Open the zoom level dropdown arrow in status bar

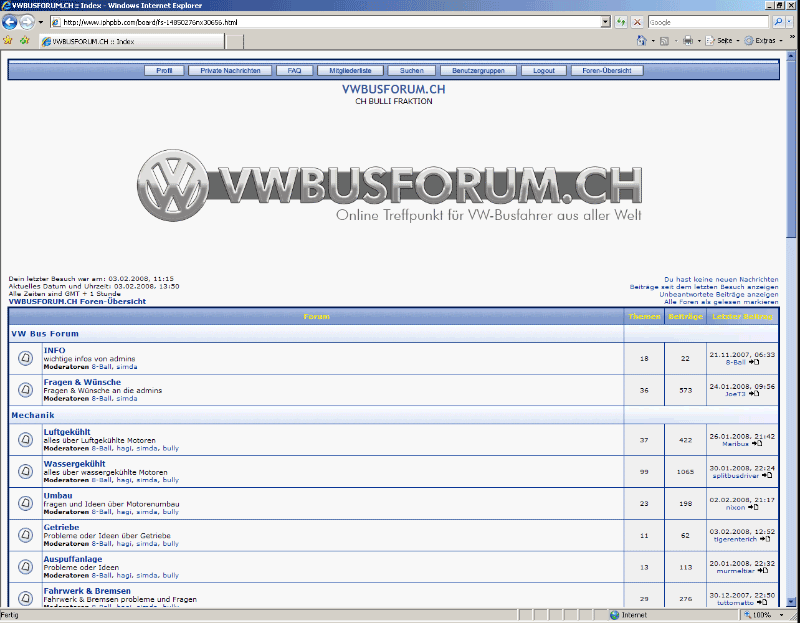tap(781, 615)
